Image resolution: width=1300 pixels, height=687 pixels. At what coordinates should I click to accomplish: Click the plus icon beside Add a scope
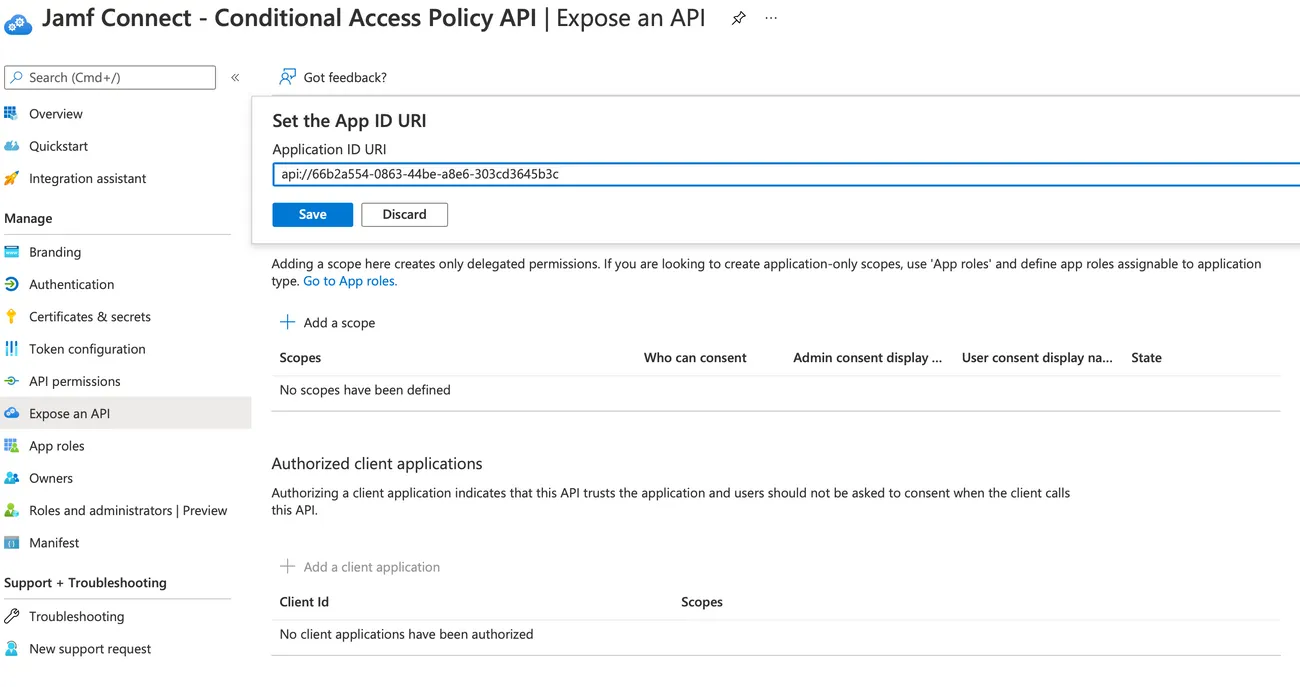(x=287, y=322)
